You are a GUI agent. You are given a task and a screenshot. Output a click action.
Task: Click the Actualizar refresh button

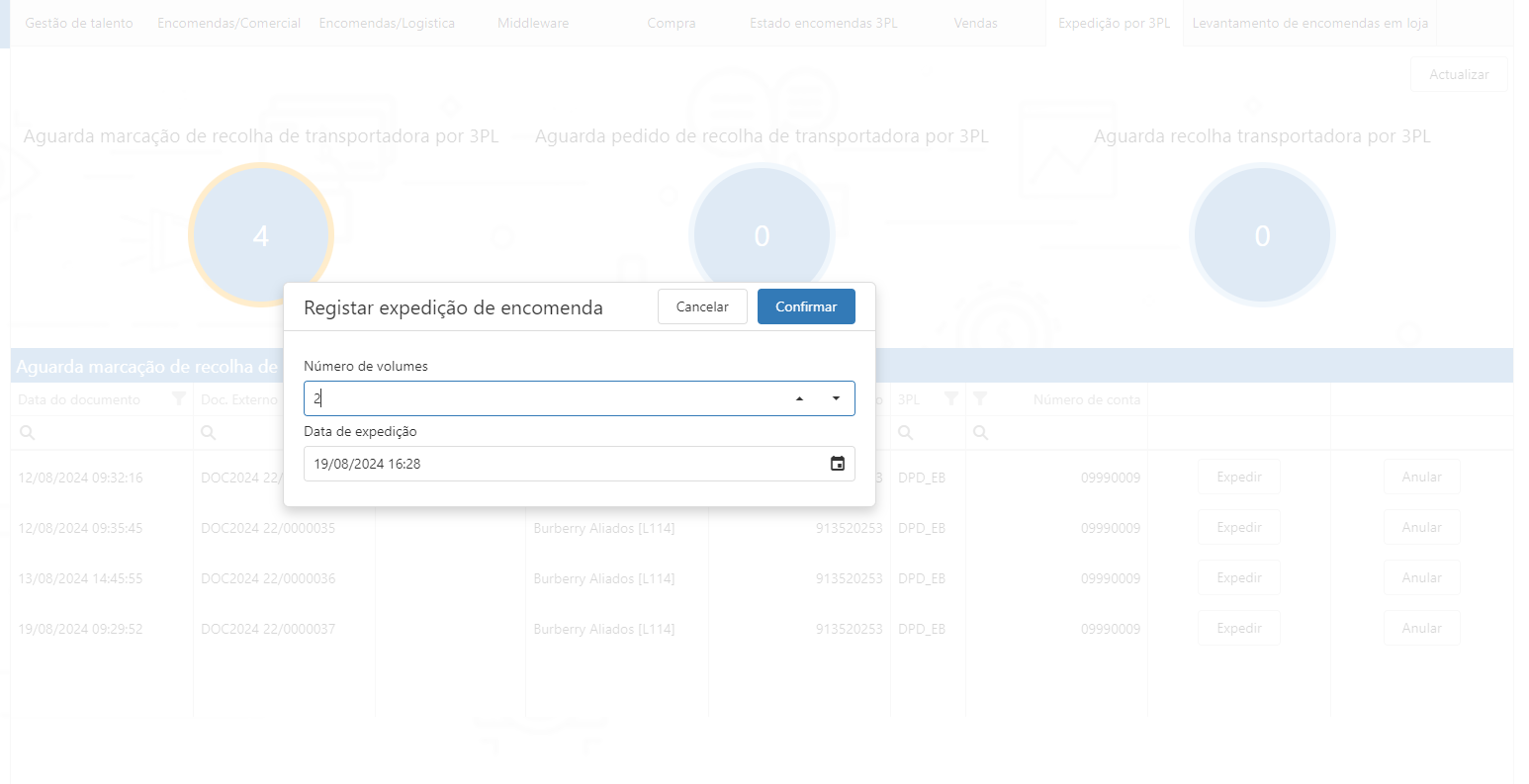coord(1459,74)
